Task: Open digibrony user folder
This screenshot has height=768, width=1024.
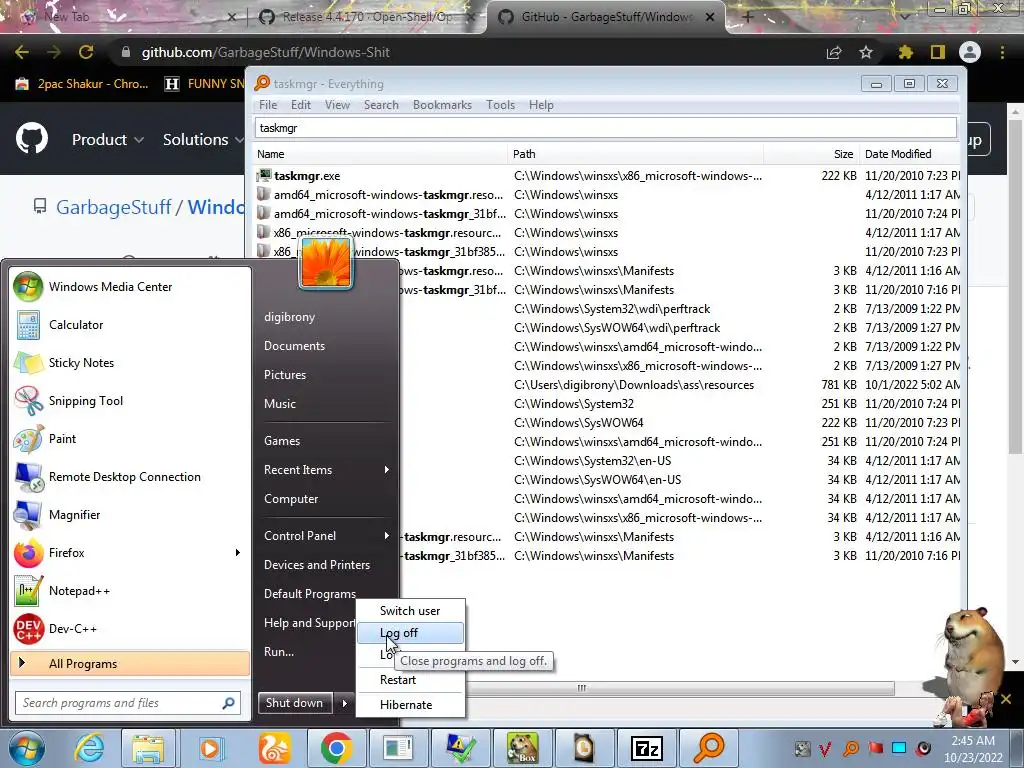Action: pyautogui.click(x=289, y=317)
